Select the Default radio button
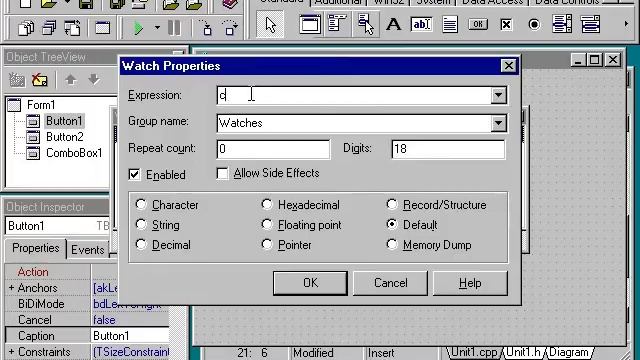 (392, 224)
